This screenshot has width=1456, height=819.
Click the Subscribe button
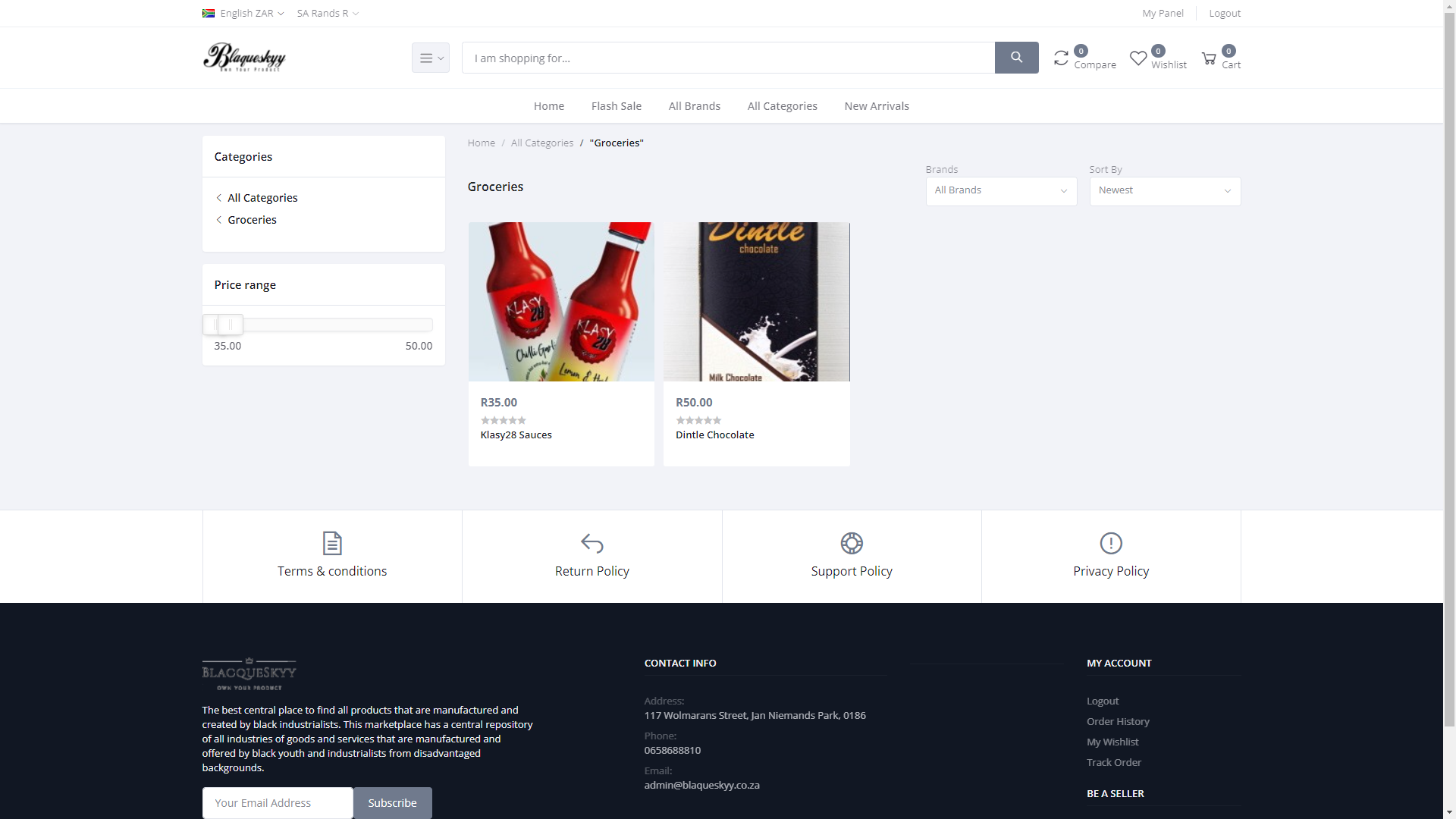point(393,803)
